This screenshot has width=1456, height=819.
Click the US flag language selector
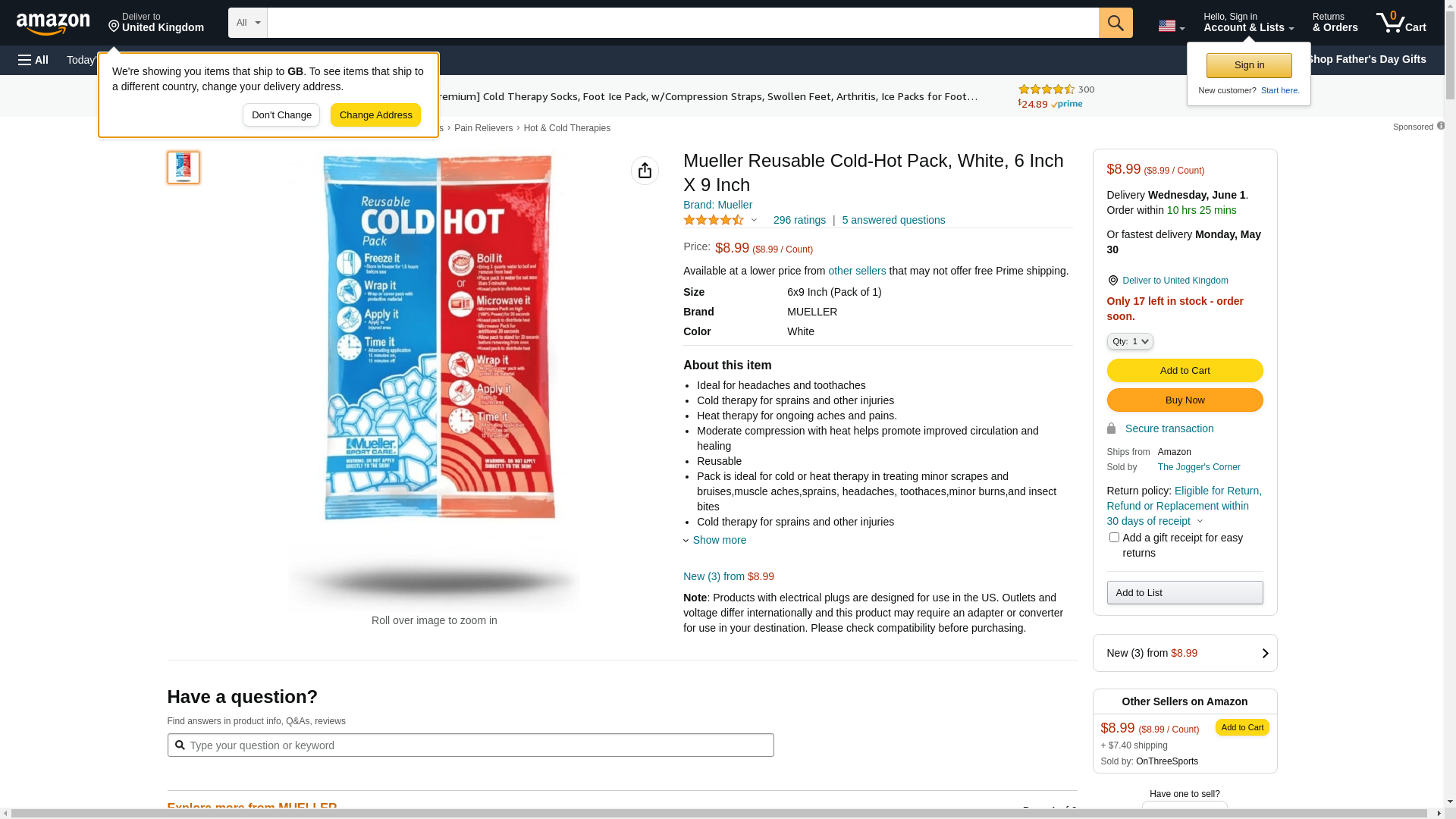pyautogui.click(x=1170, y=26)
